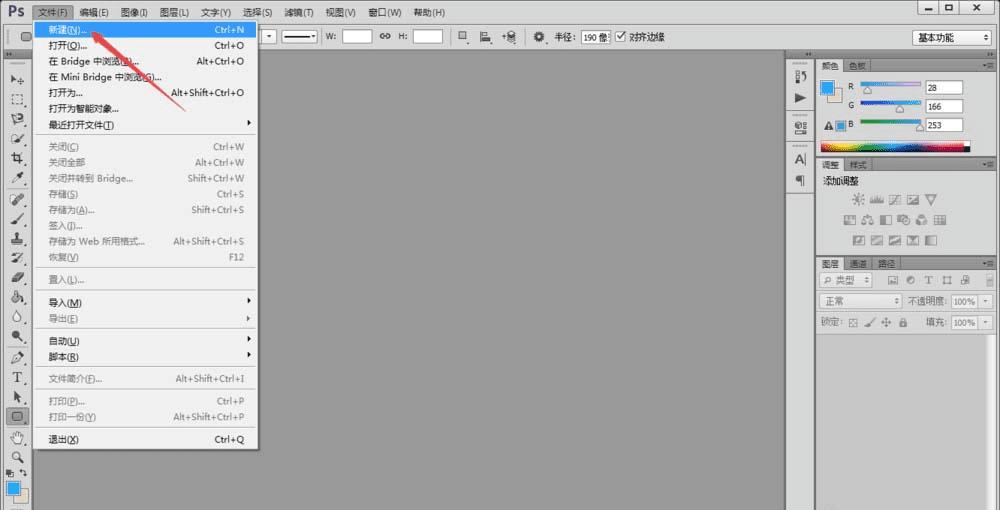Click the gear shape options icon

click(539, 37)
